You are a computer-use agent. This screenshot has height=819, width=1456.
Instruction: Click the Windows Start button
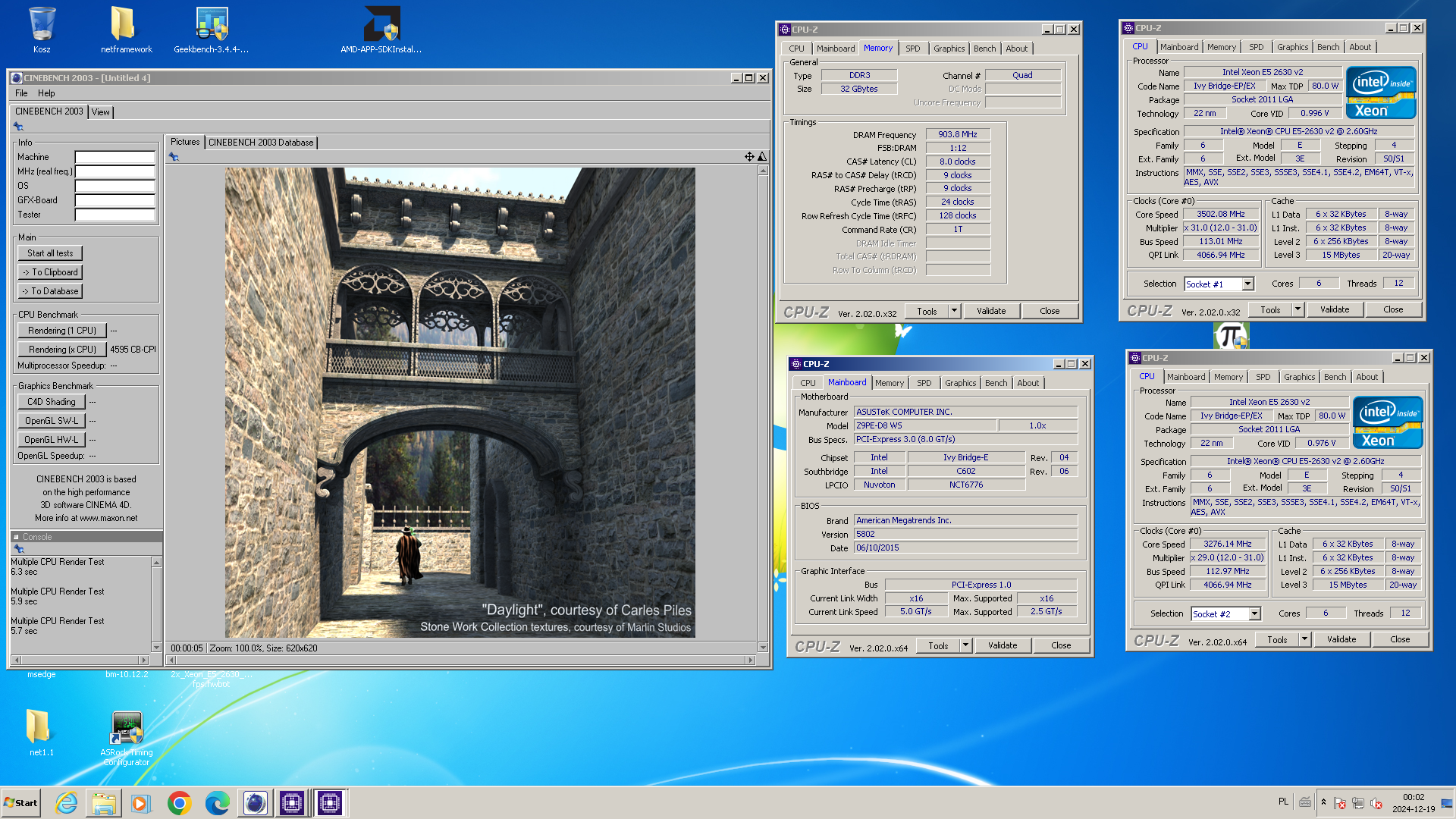(x=20, y=803)
